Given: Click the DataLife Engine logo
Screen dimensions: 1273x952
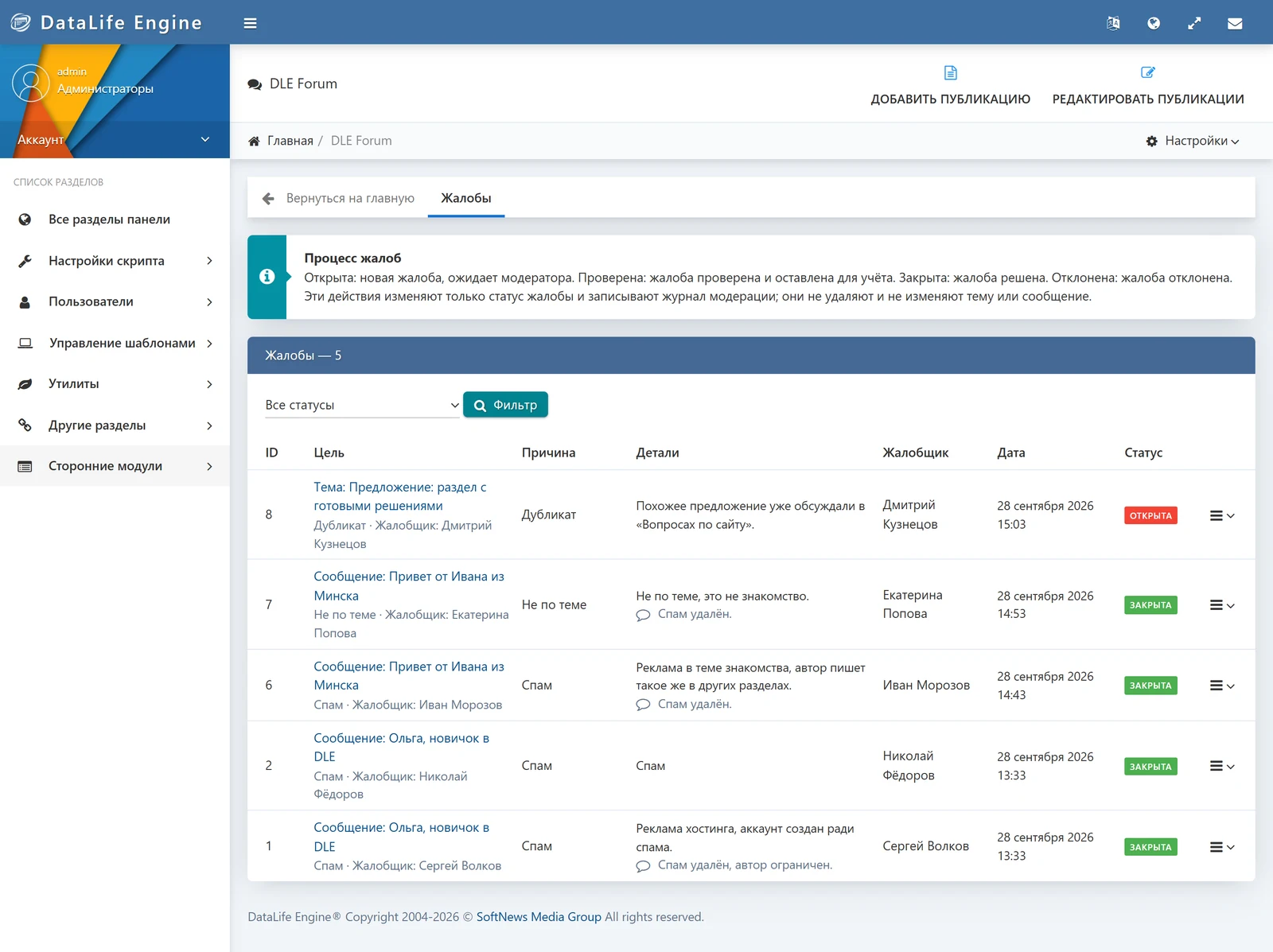Looking at the screenshot, I should click(107, 22).
